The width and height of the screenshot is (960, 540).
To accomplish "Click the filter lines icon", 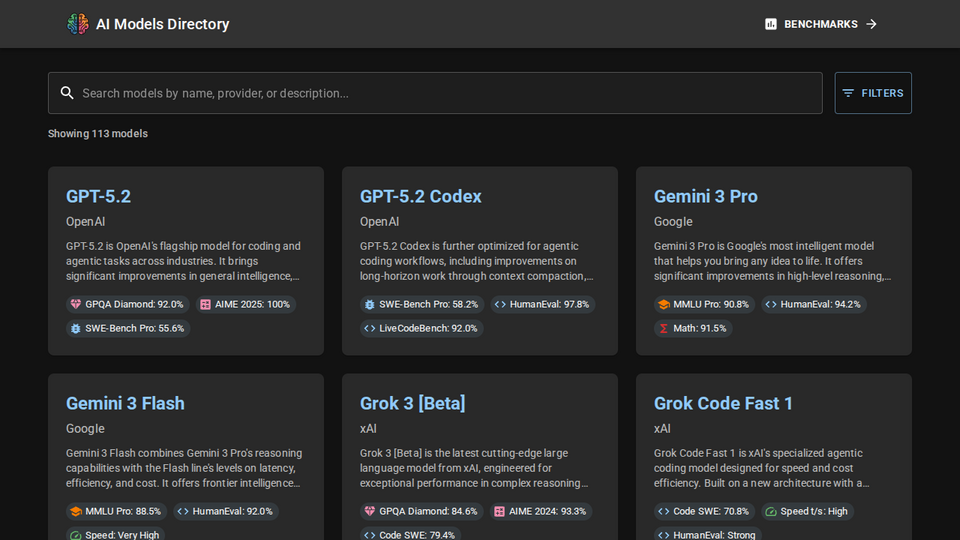I will (848, 93).
